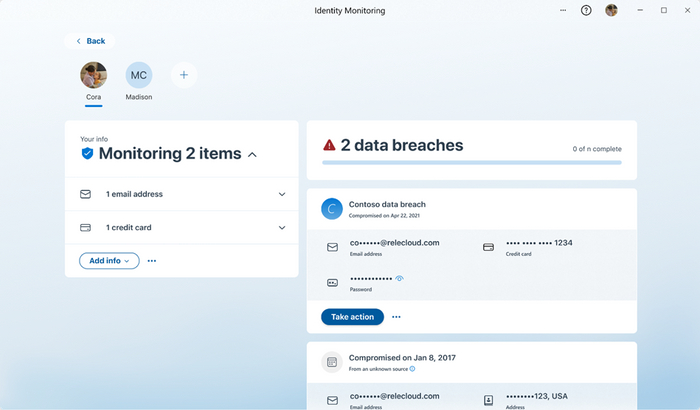Click the '2 data breaches' heading
This screenshot has height=410, width=700.
402,145
